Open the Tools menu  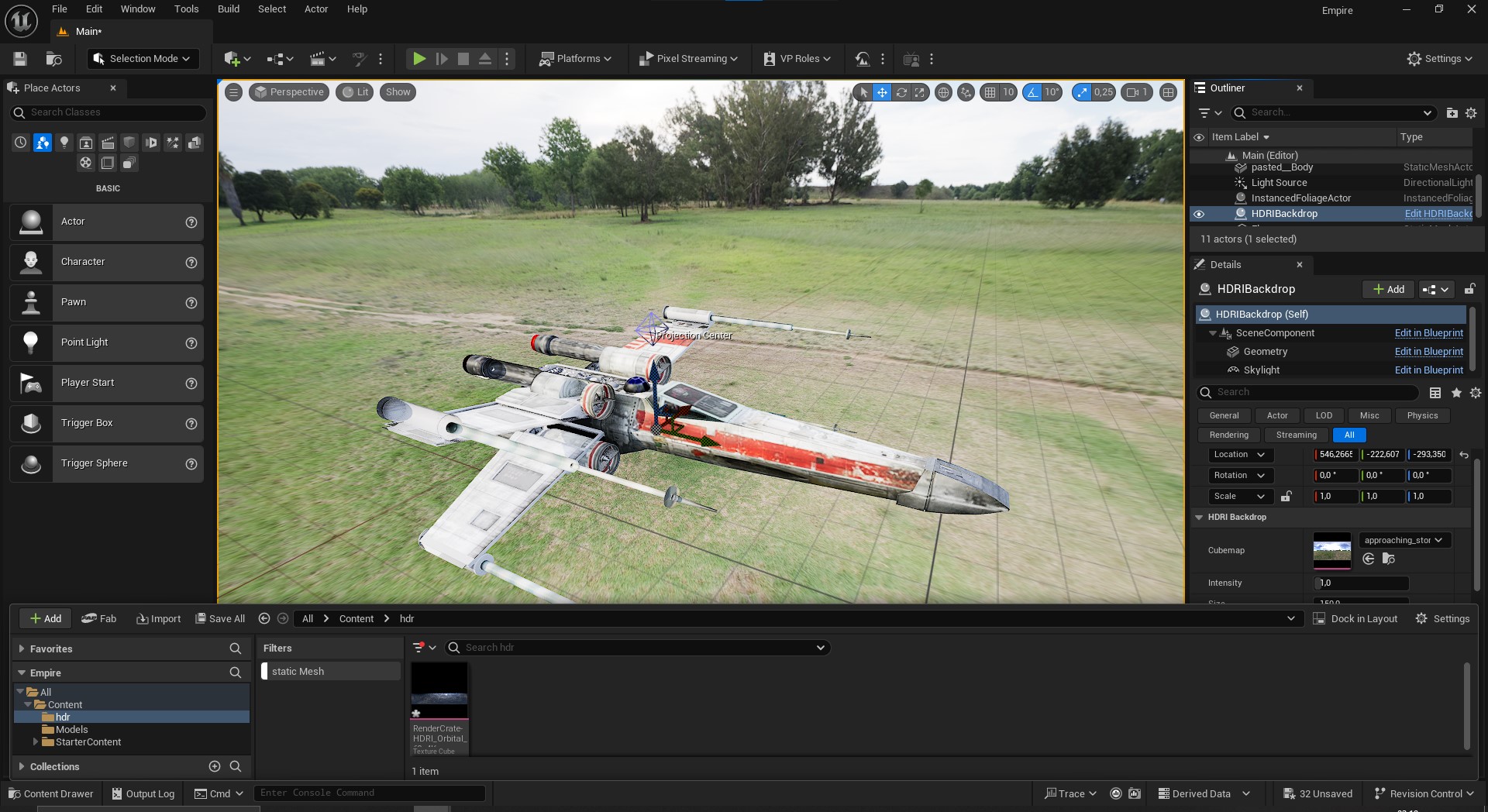click(186, 9)
